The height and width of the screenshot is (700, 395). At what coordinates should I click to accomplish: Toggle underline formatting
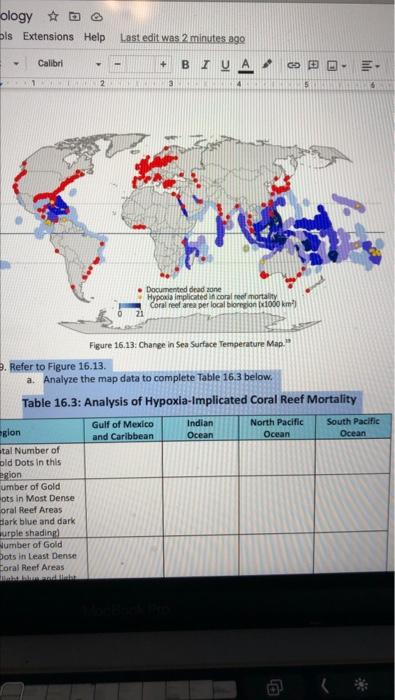click(225, 66)
